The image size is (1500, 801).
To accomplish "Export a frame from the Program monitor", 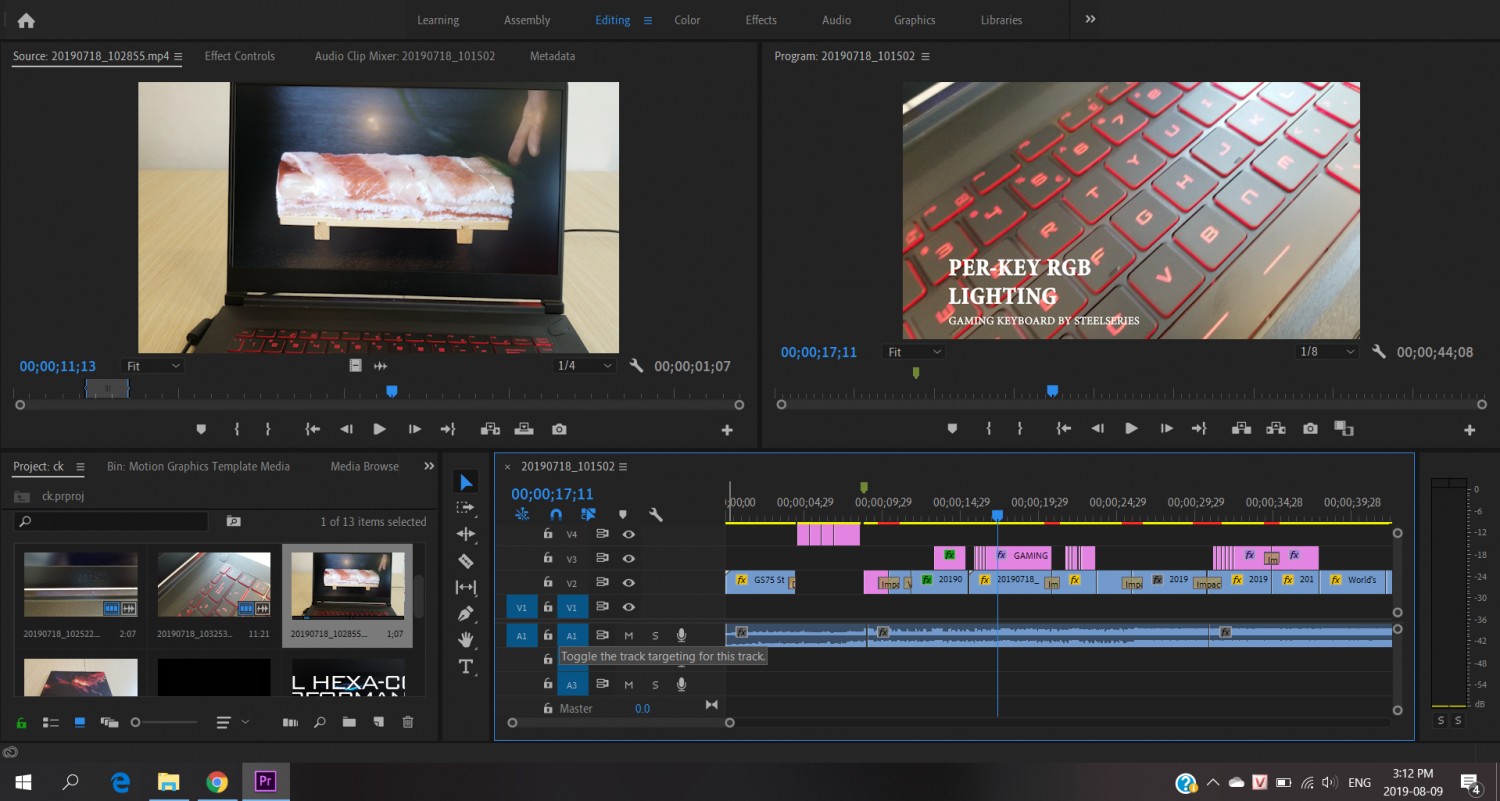I will click(x=1310, y=428).
